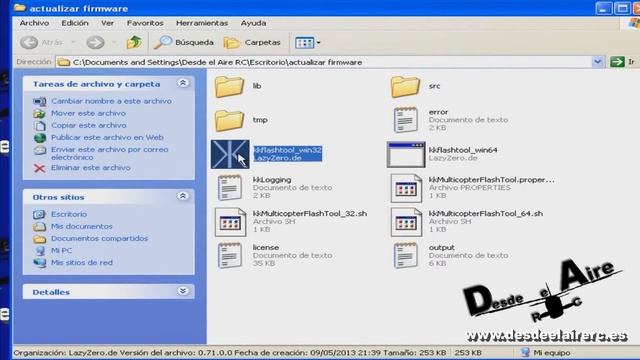Expand the address bar dropdown
The width and height of the screenshot is (640, 360).
point(598,62)
